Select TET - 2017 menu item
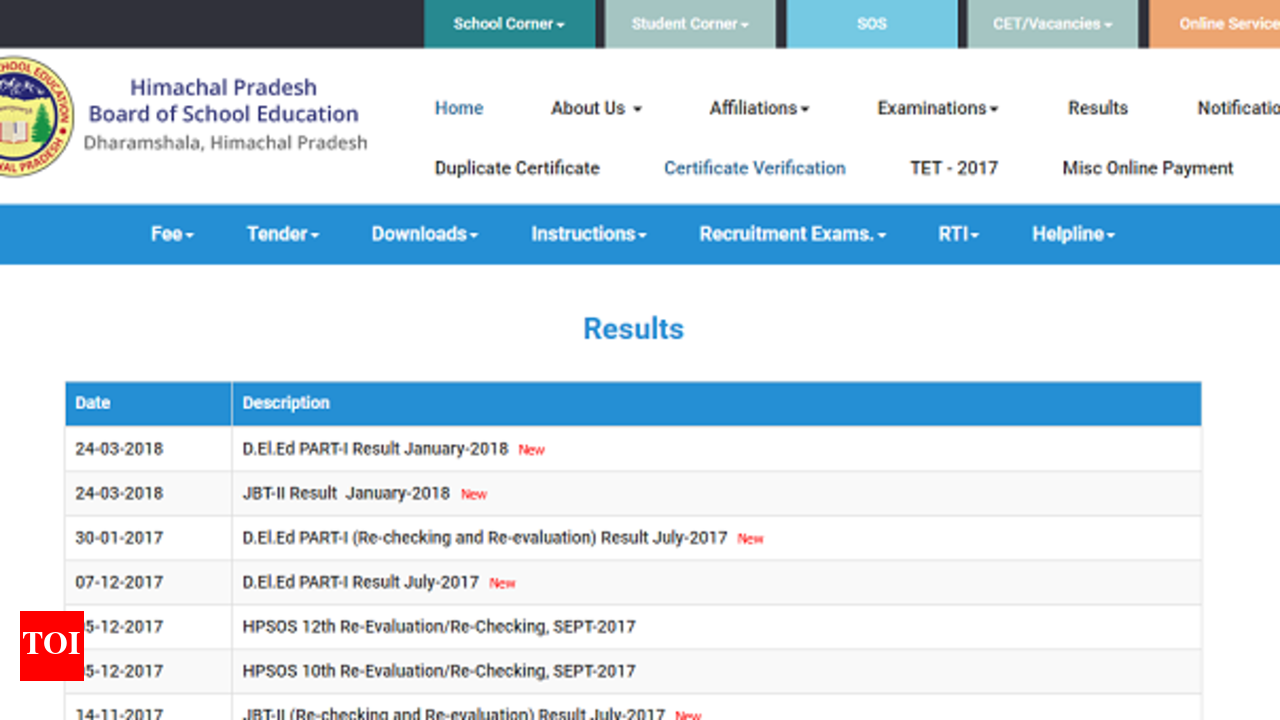 pyautogui.click(x=953, y=168)
